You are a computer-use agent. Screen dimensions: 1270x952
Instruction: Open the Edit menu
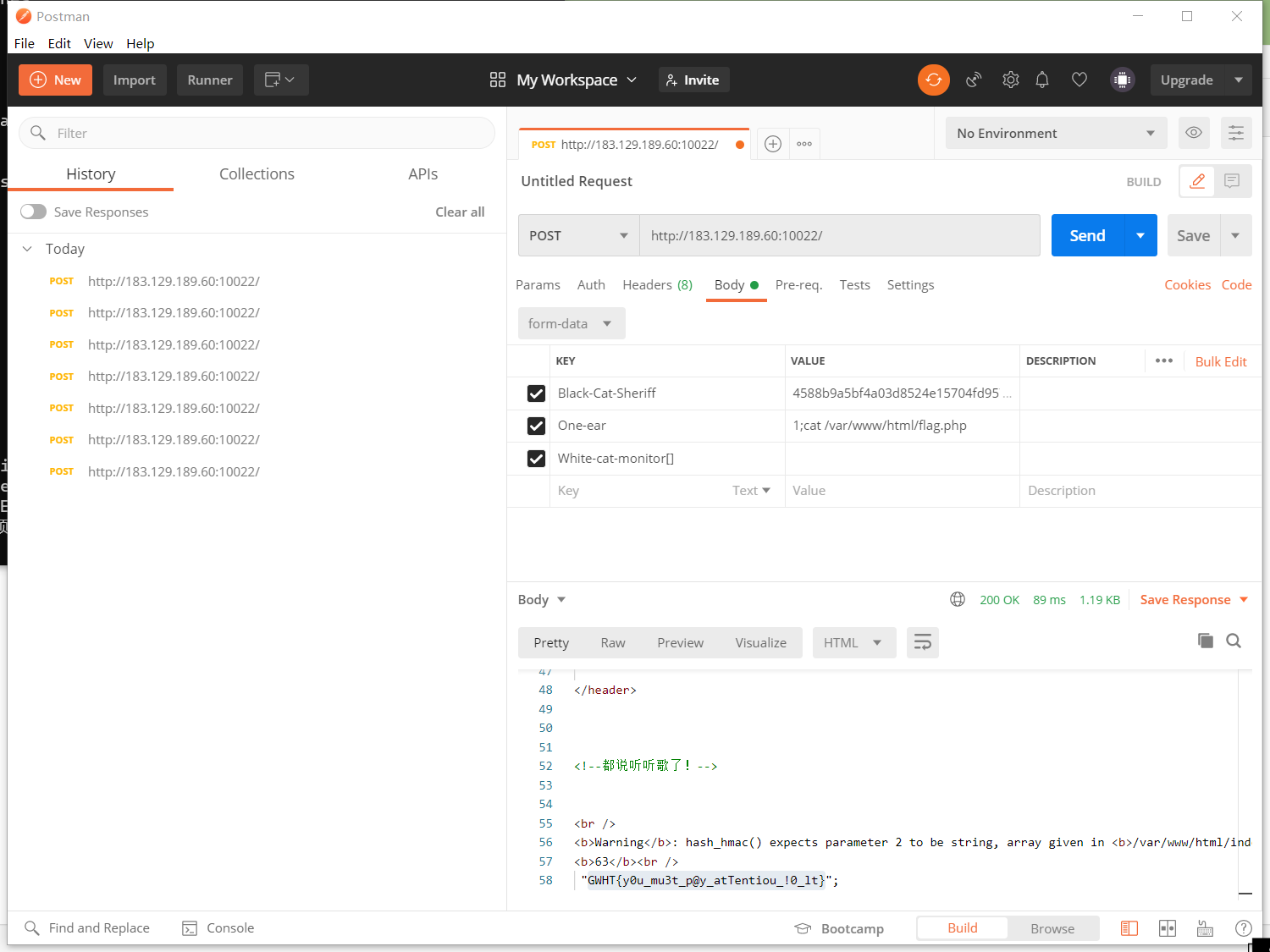coord(59,43)
